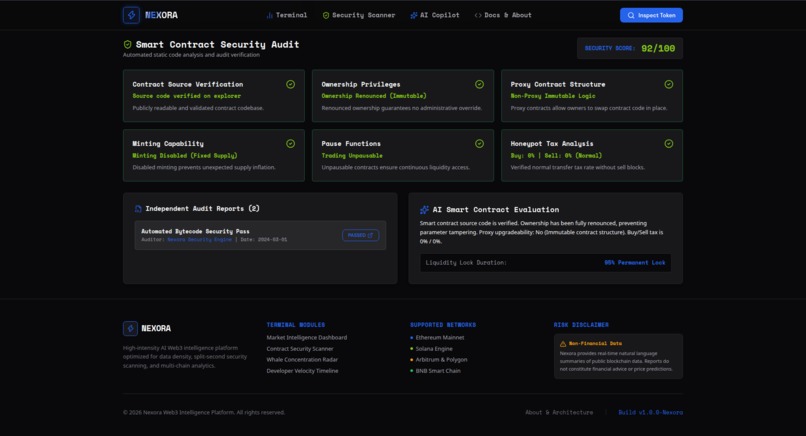Click the 92/100 security score value

(658, 48)
